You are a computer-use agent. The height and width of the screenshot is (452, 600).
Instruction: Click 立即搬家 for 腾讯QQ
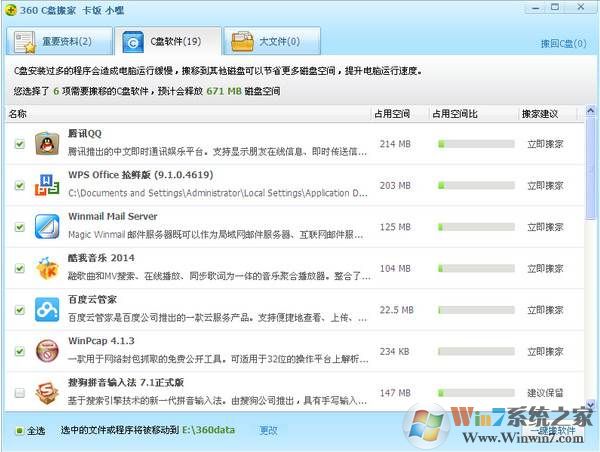point(545,144)
